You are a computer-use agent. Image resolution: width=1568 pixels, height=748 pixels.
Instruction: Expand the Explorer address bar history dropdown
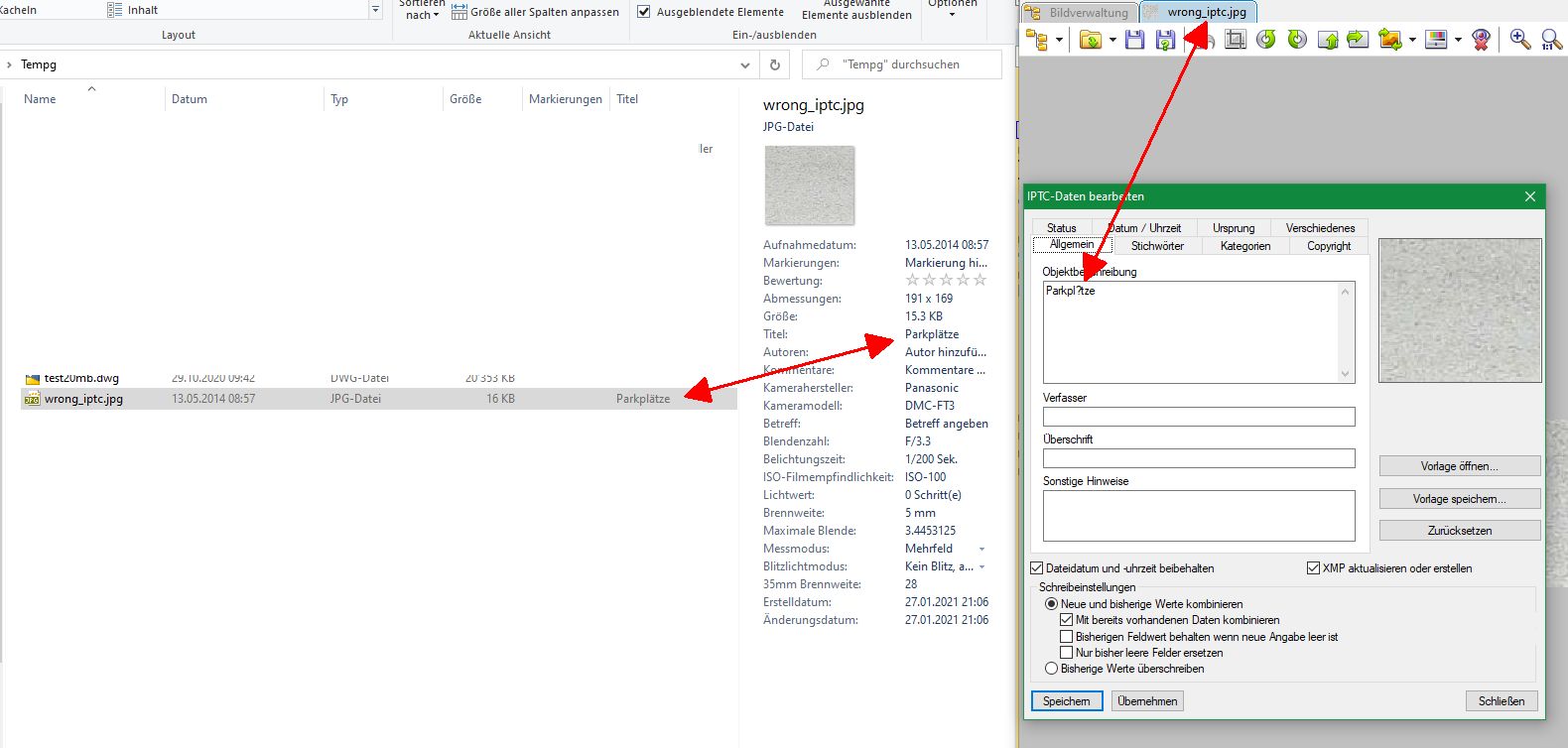pyautogui.click(x=745, y=64)
